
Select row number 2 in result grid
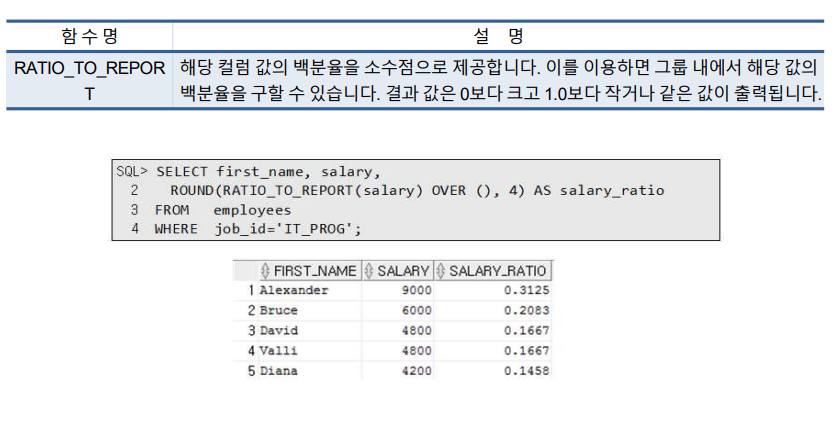click(251, 311)
